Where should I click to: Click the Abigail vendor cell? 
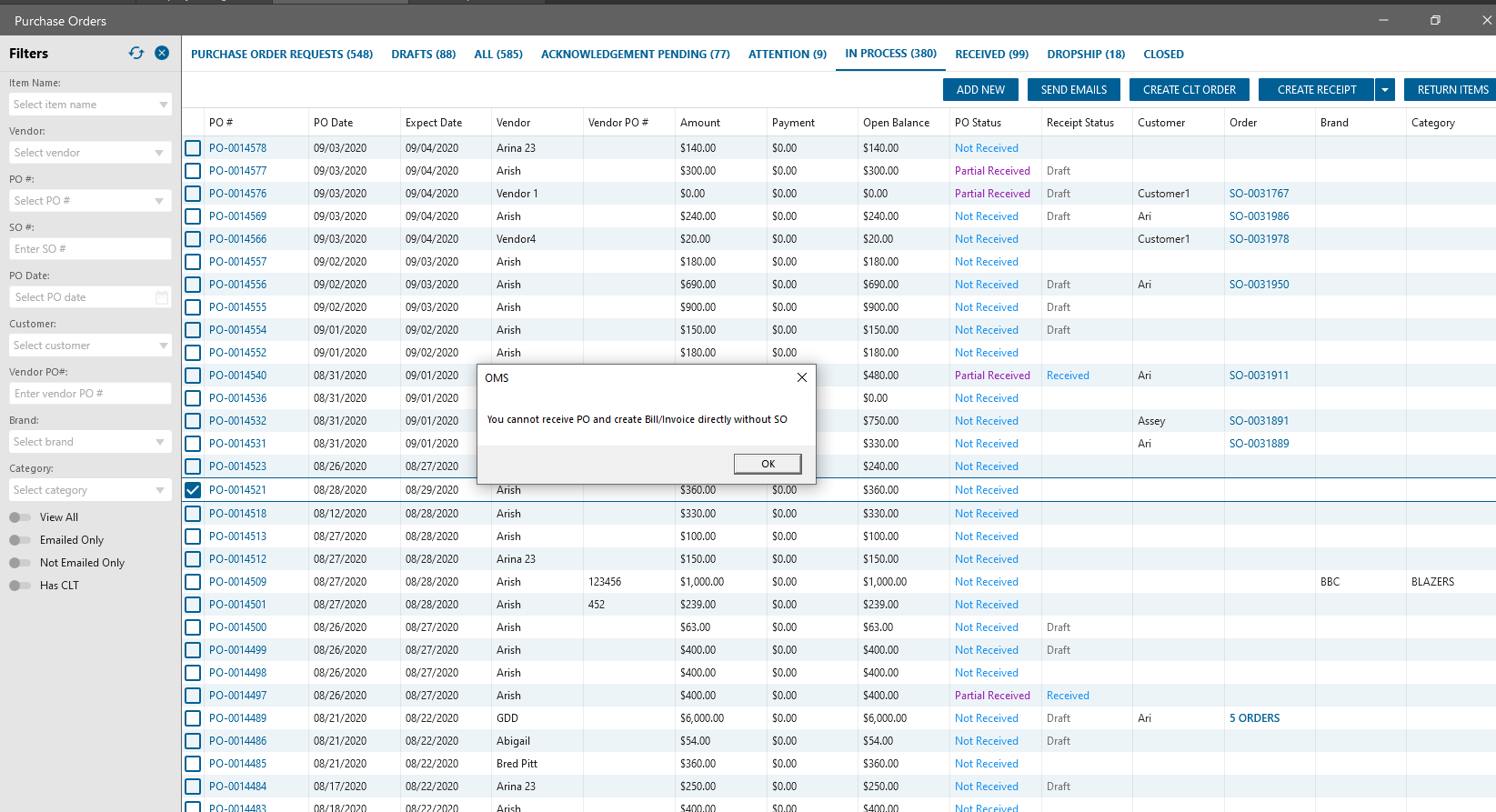point(514,741)
